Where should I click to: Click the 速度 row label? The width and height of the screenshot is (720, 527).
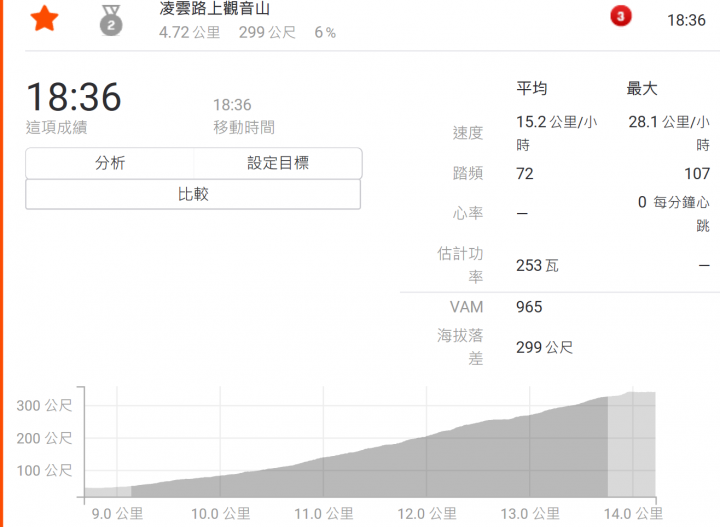(467, 133)
